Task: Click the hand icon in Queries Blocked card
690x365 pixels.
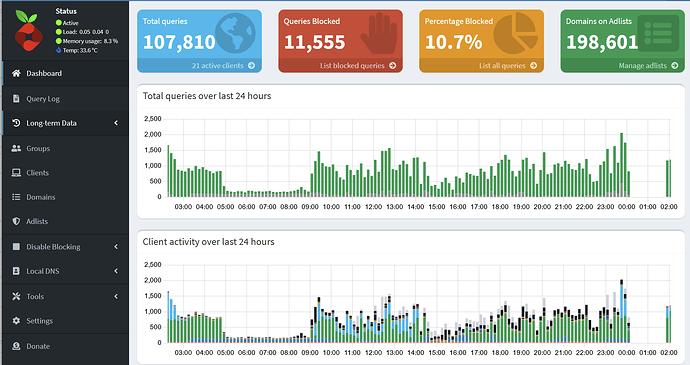Action: (379, 33)
